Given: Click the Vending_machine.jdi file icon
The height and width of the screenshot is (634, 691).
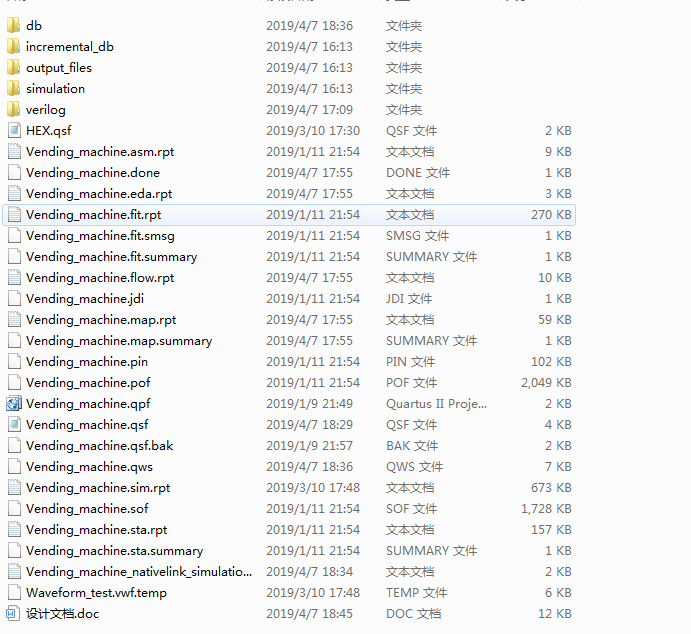Looking at the screenshot, I should [14, 298].
